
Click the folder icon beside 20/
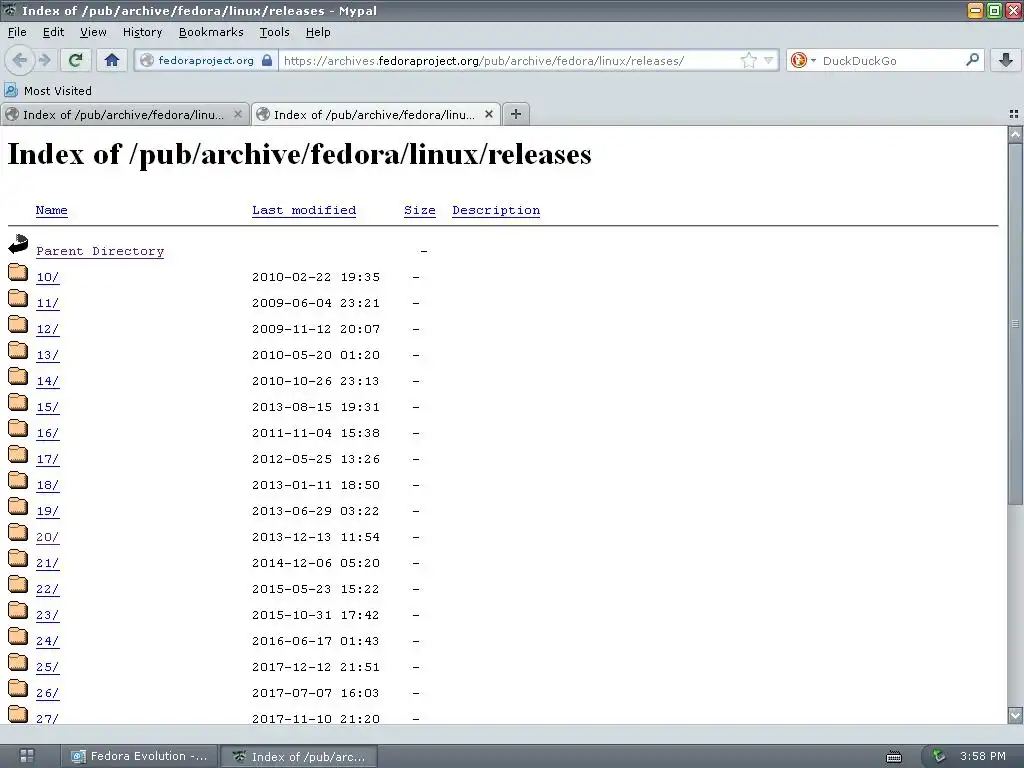[x=18, y=532]
